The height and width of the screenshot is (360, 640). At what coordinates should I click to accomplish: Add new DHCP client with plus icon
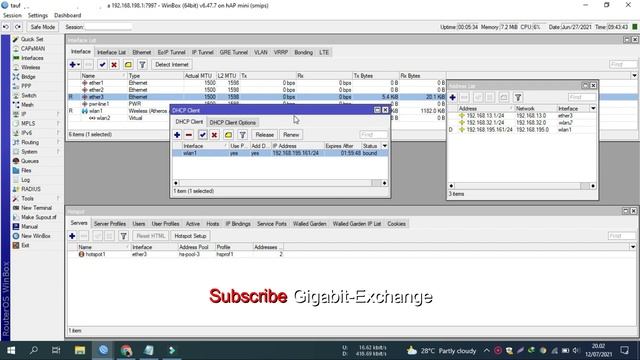click(177, 135)
